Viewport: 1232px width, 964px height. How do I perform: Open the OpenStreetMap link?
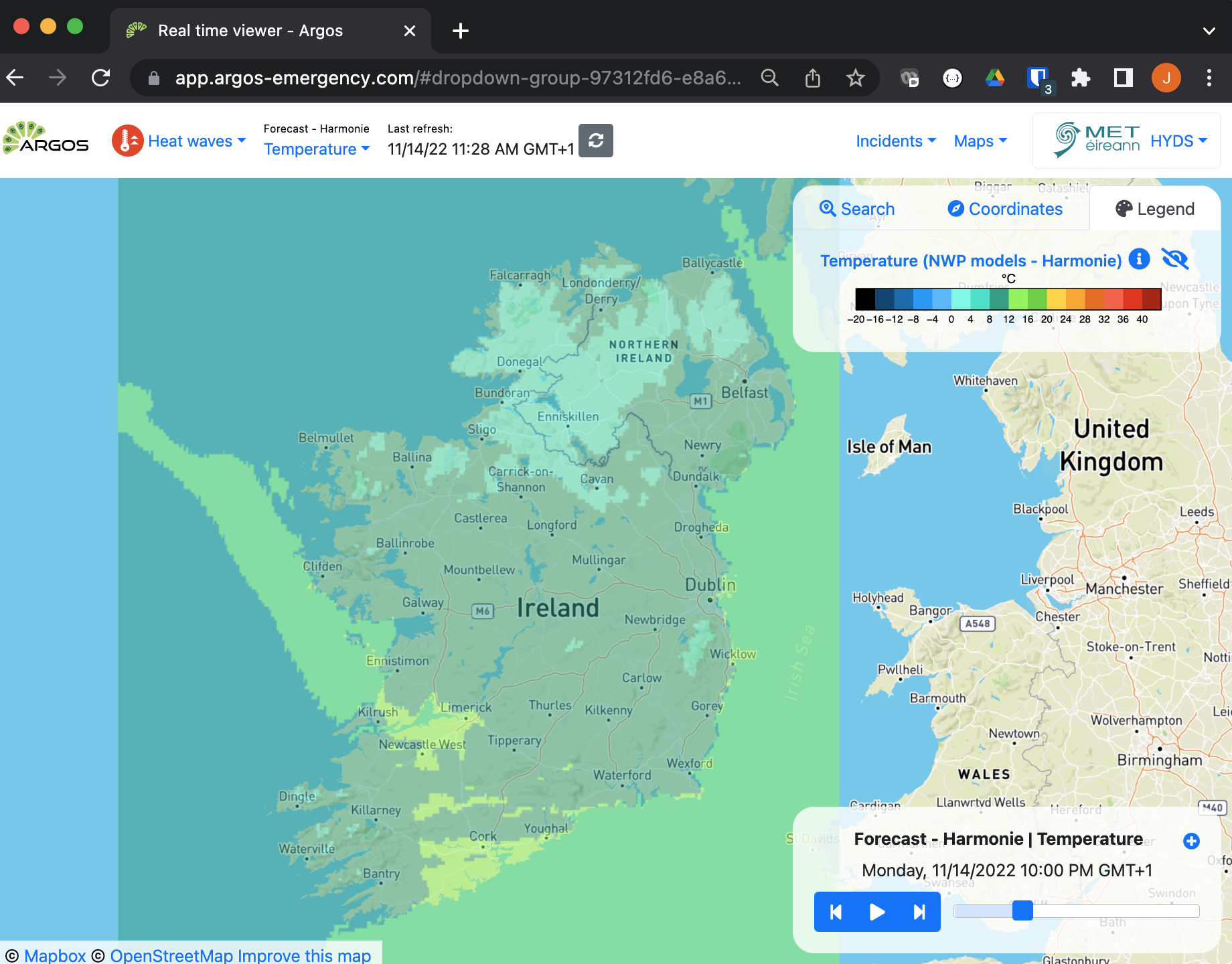pos(171,955)
